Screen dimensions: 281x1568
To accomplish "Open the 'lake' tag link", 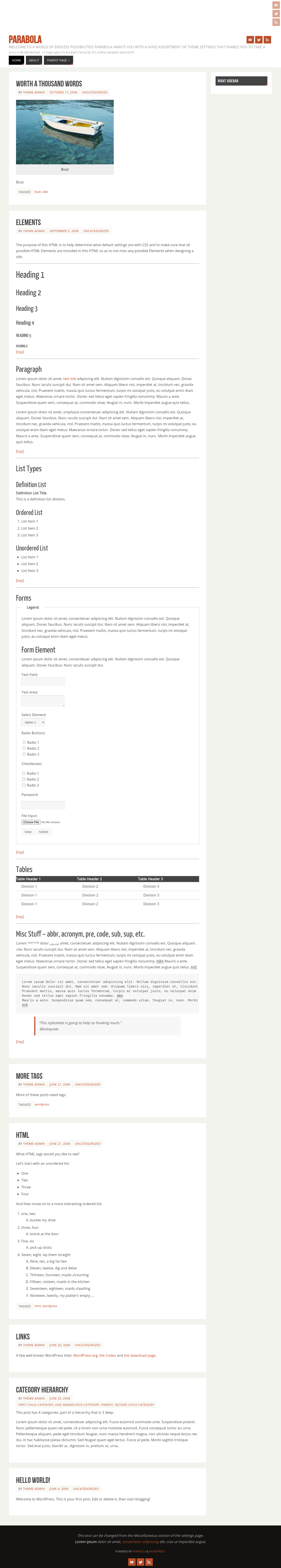I will (x=45, y=192).
